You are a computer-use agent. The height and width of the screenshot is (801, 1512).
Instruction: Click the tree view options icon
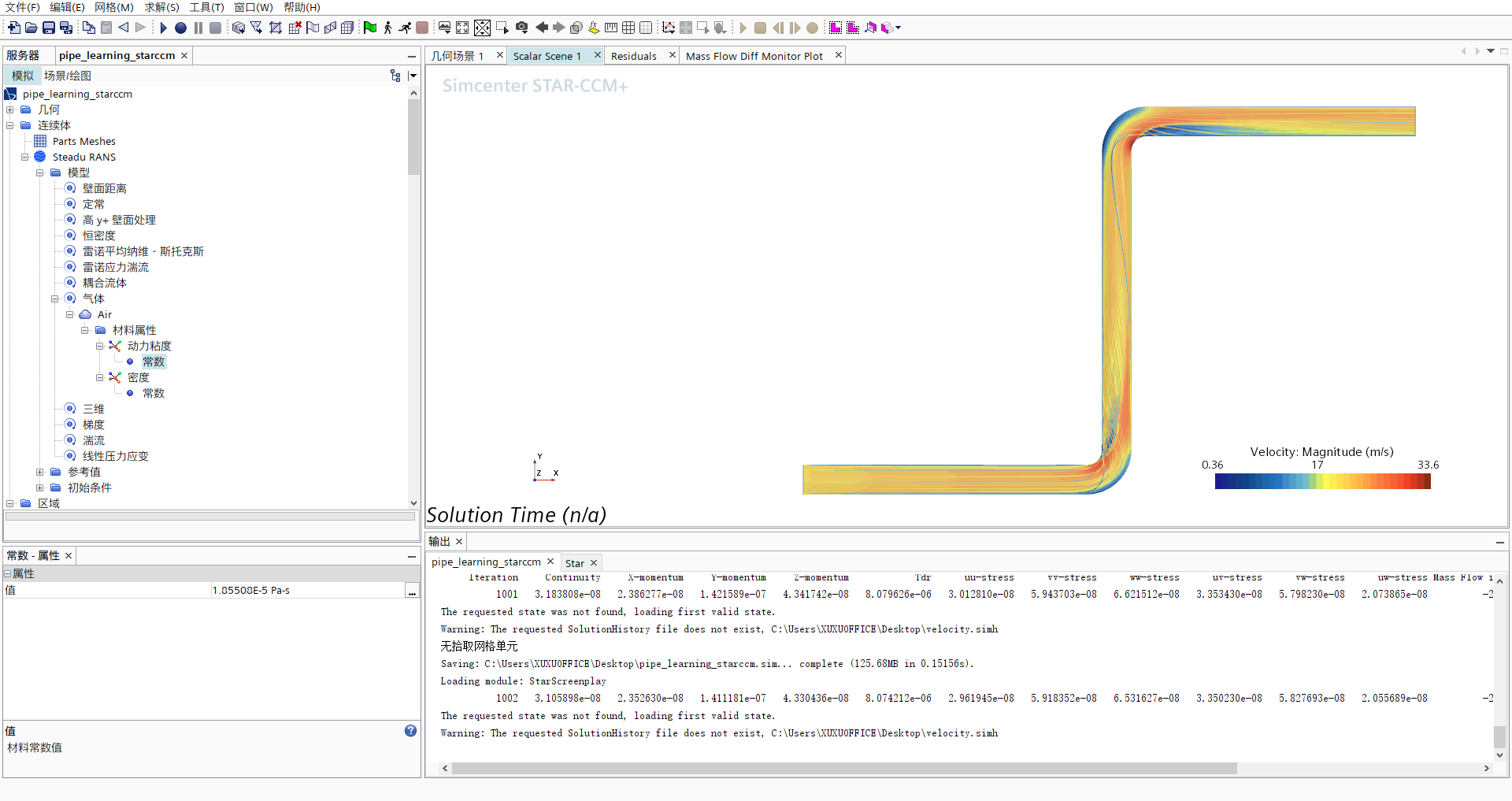click(395, 76)
